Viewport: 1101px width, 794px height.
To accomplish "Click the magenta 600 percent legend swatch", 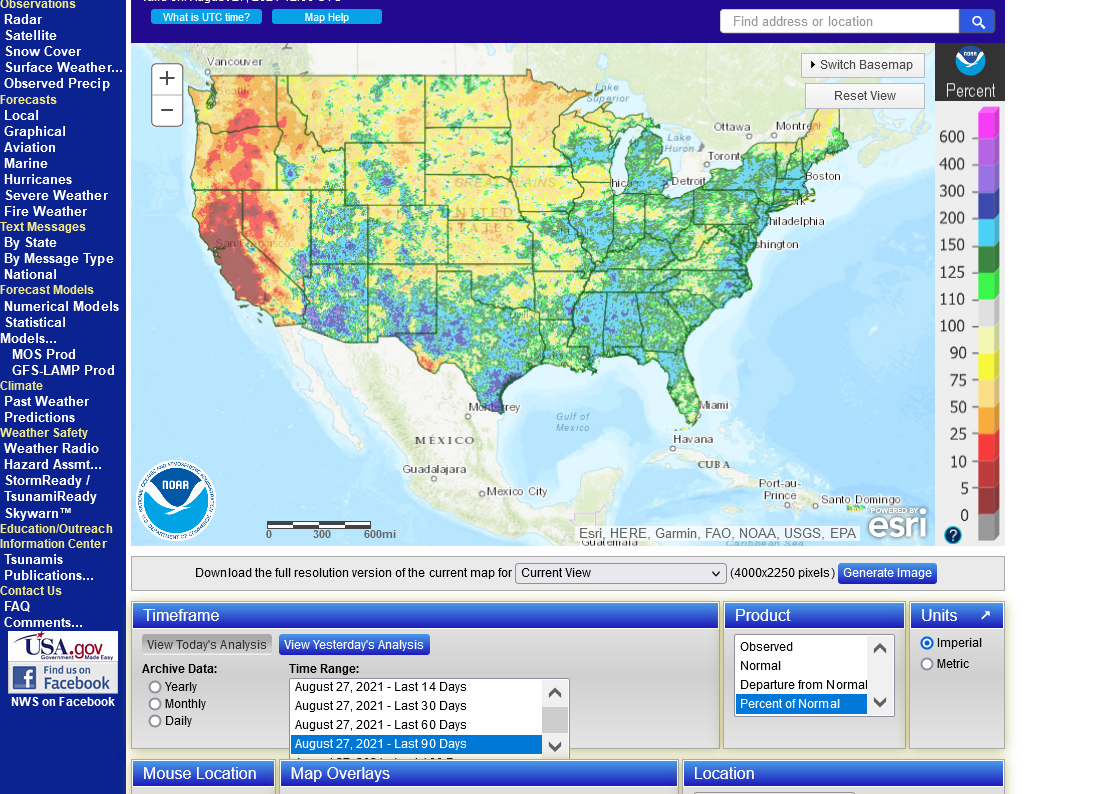I will click(x=988, y=124).
